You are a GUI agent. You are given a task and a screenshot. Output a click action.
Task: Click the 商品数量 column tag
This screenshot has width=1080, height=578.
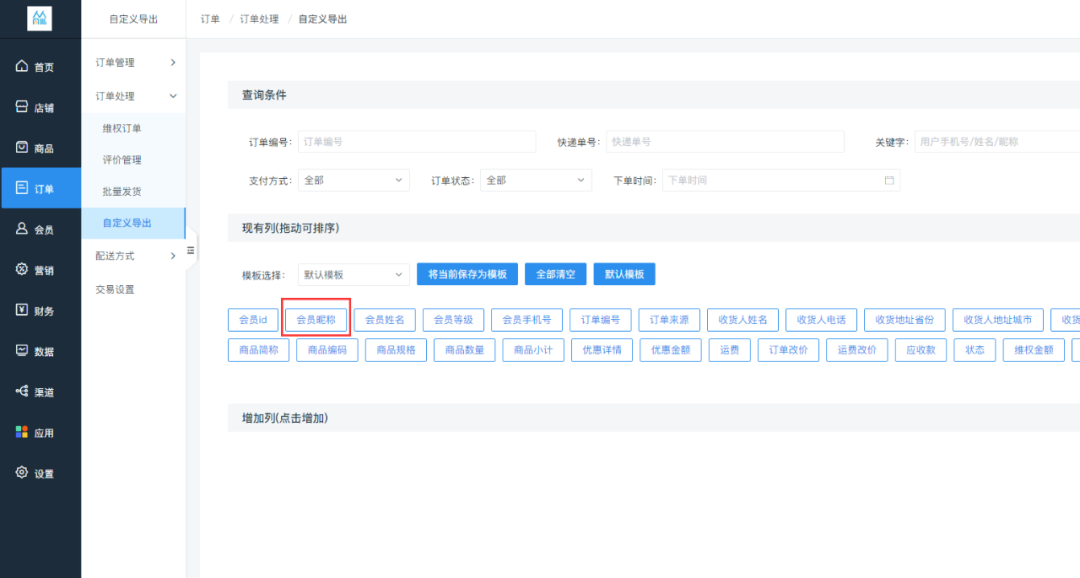[x=464, y=350]
